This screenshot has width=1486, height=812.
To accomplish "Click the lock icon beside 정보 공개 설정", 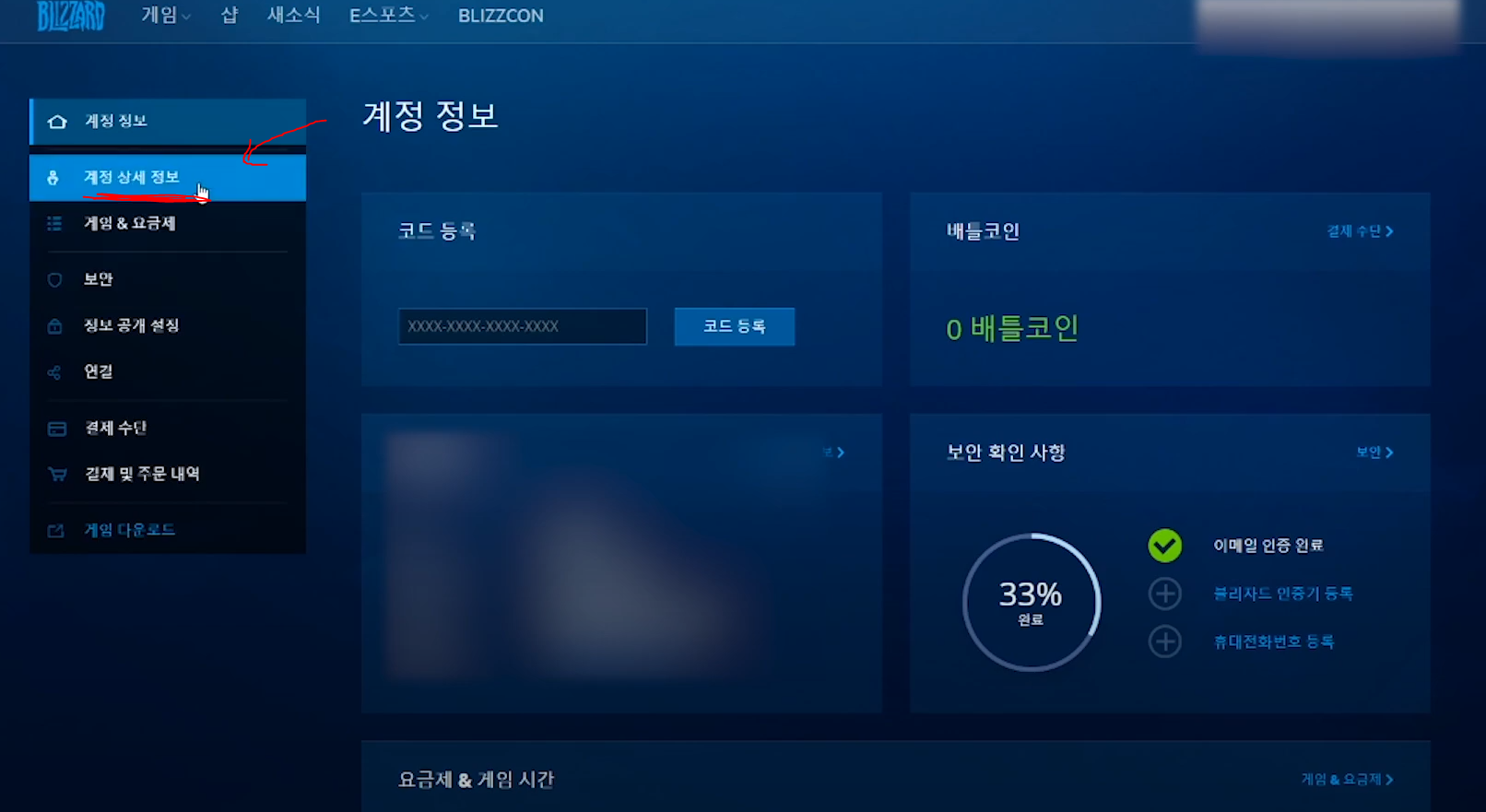I will coord(54,325).
